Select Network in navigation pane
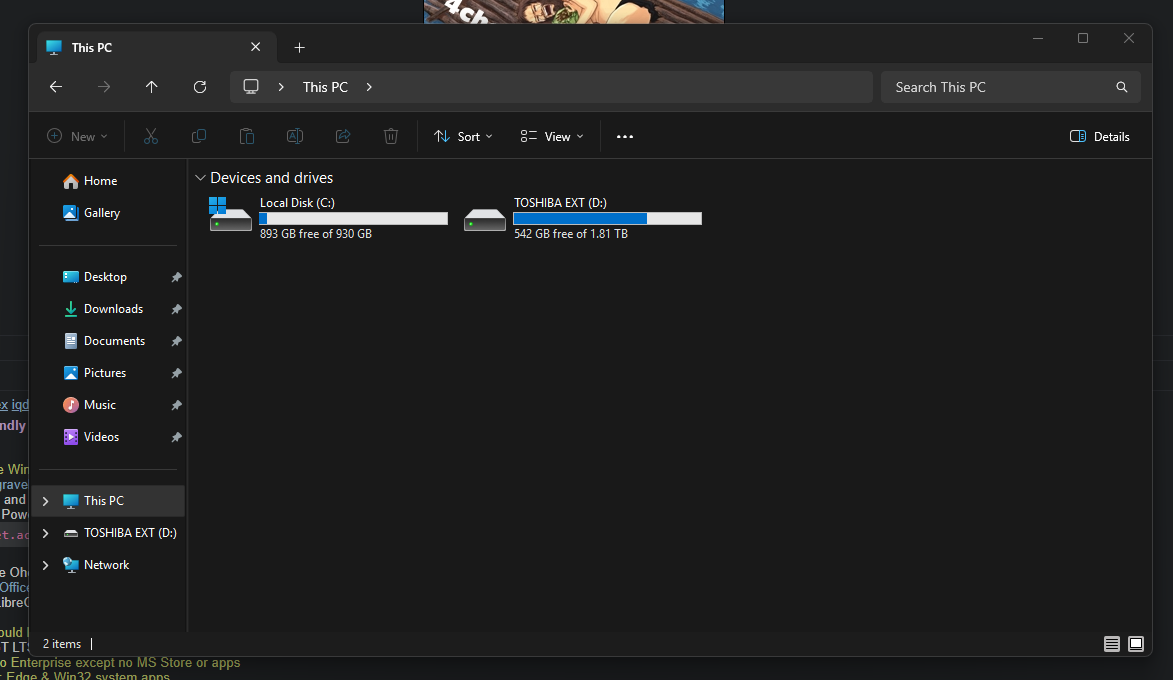Image resolution: width=1173 pixels, height=680 pixels. click(108, 566)
